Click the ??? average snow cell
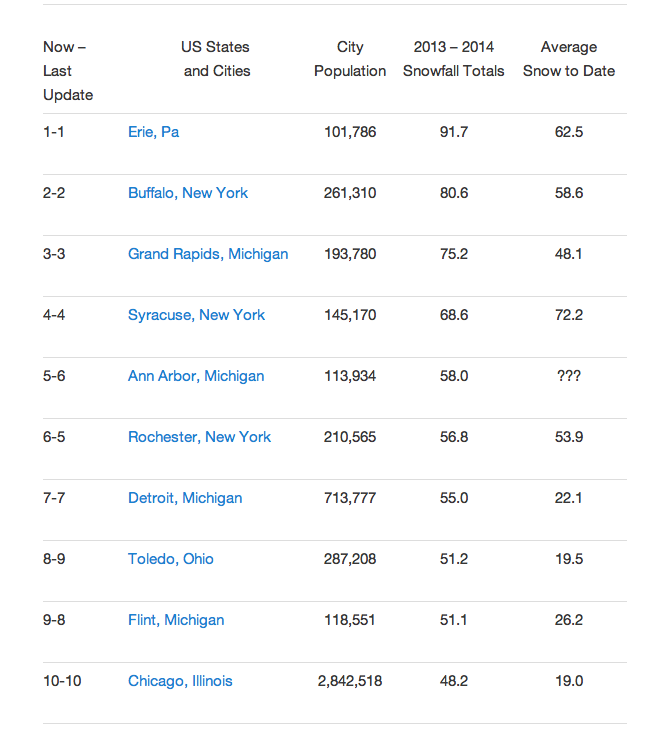The height and width of the screenshot is (734, 650). point(568,375)
